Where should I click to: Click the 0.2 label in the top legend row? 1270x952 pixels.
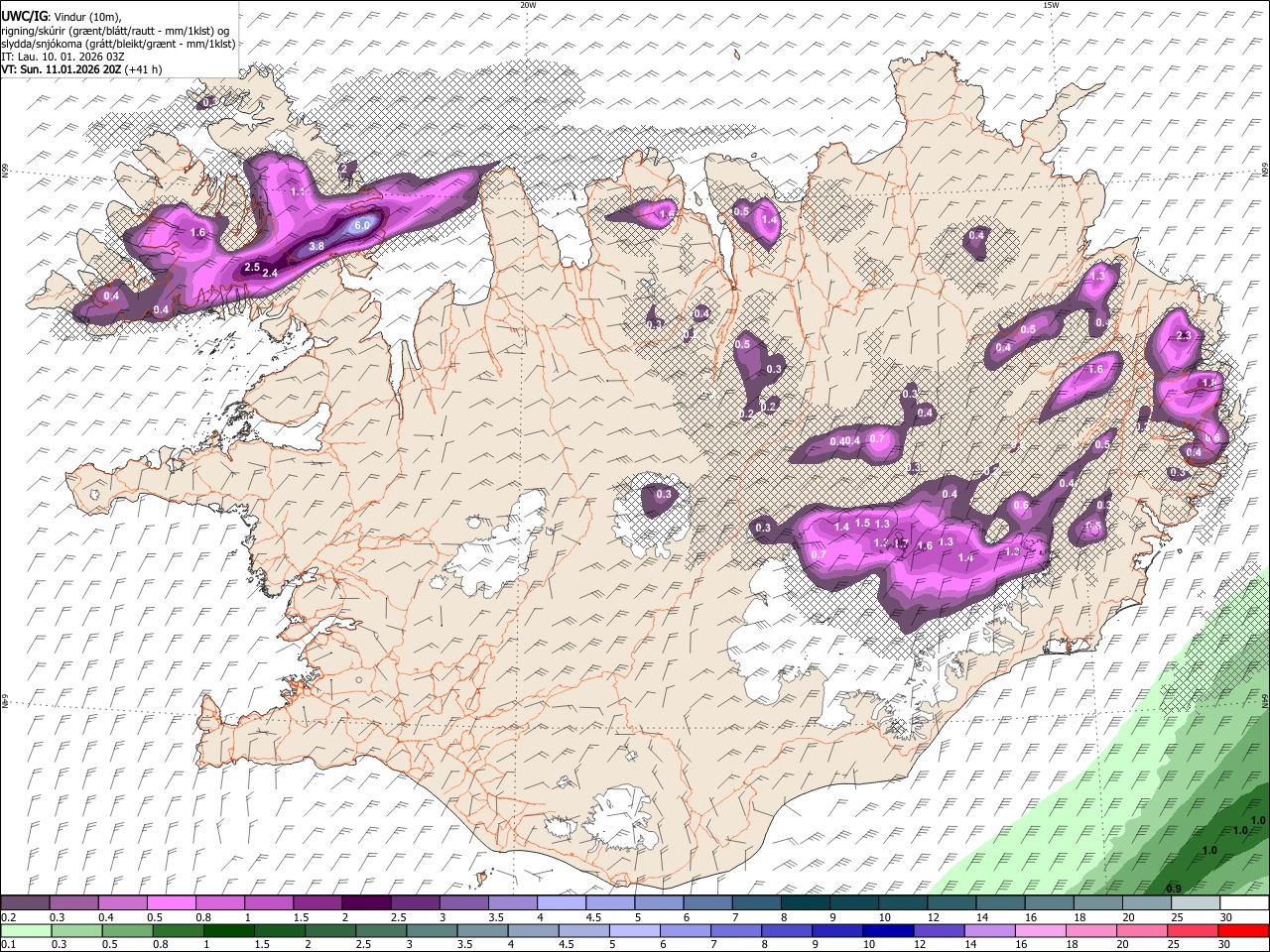tap(9, 917)
